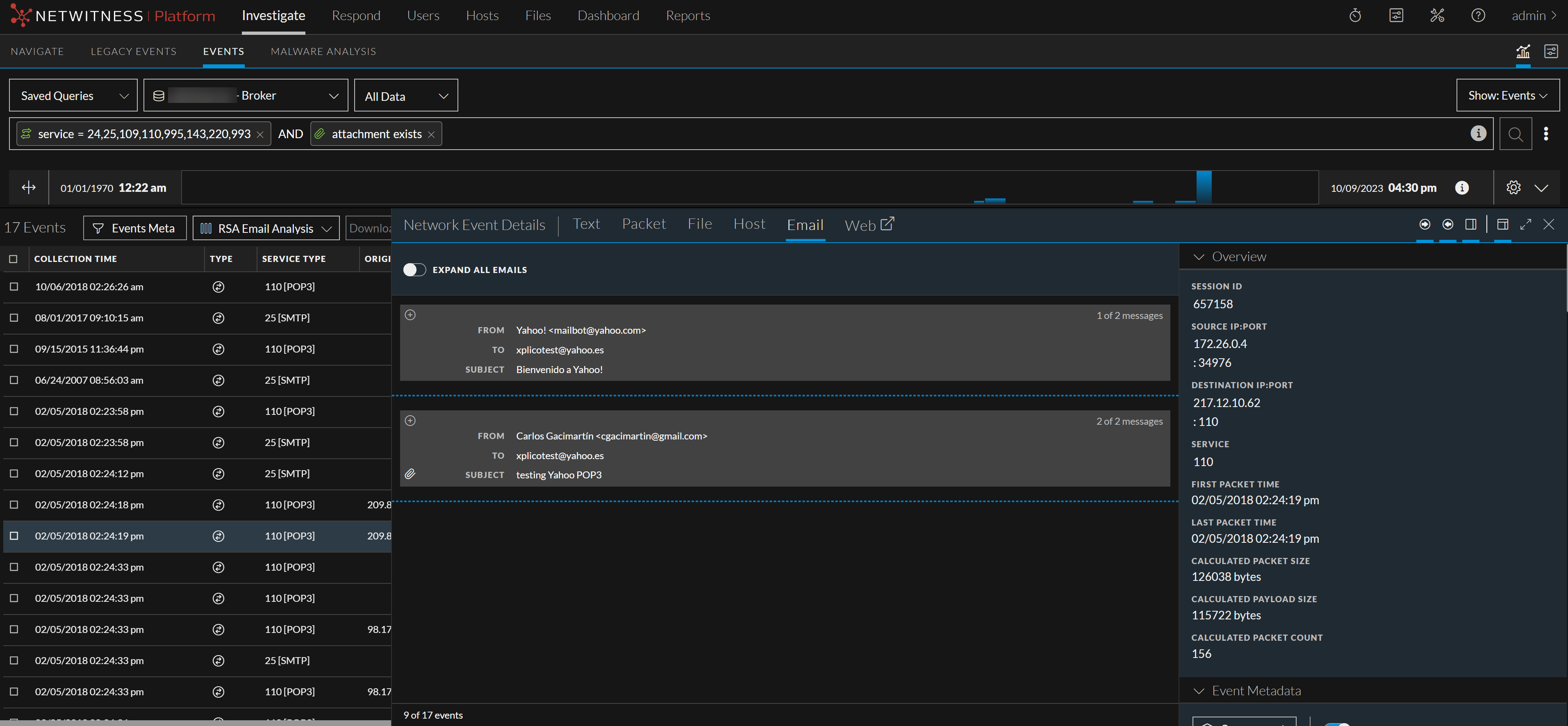Click the three-dot query options menu

click(1545, 134)
